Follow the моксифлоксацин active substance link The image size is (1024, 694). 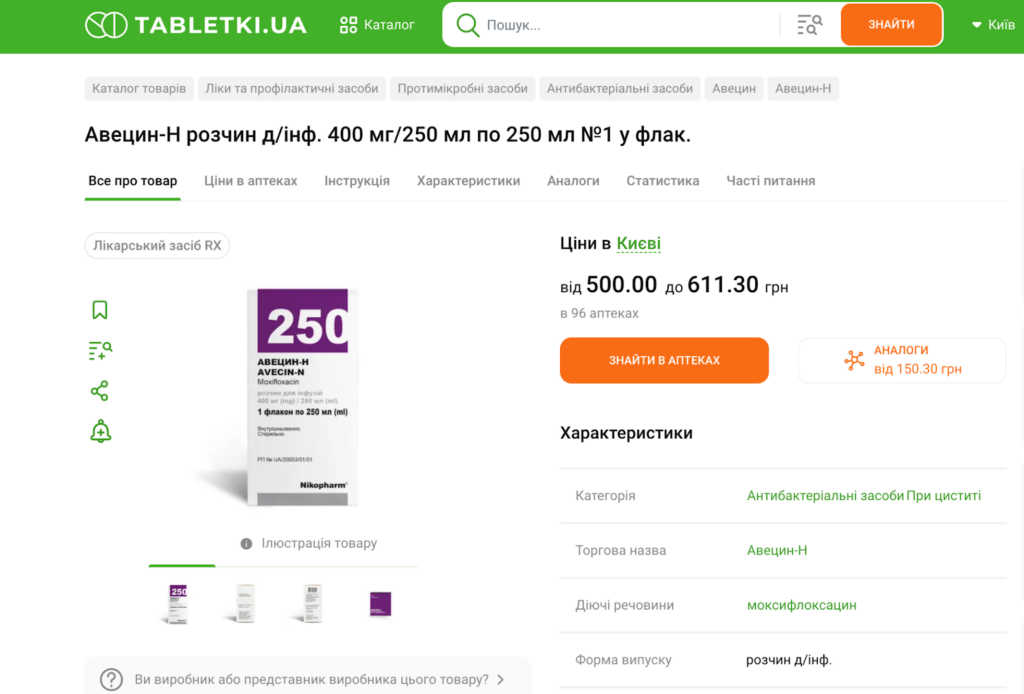click(x=801, y=605)
